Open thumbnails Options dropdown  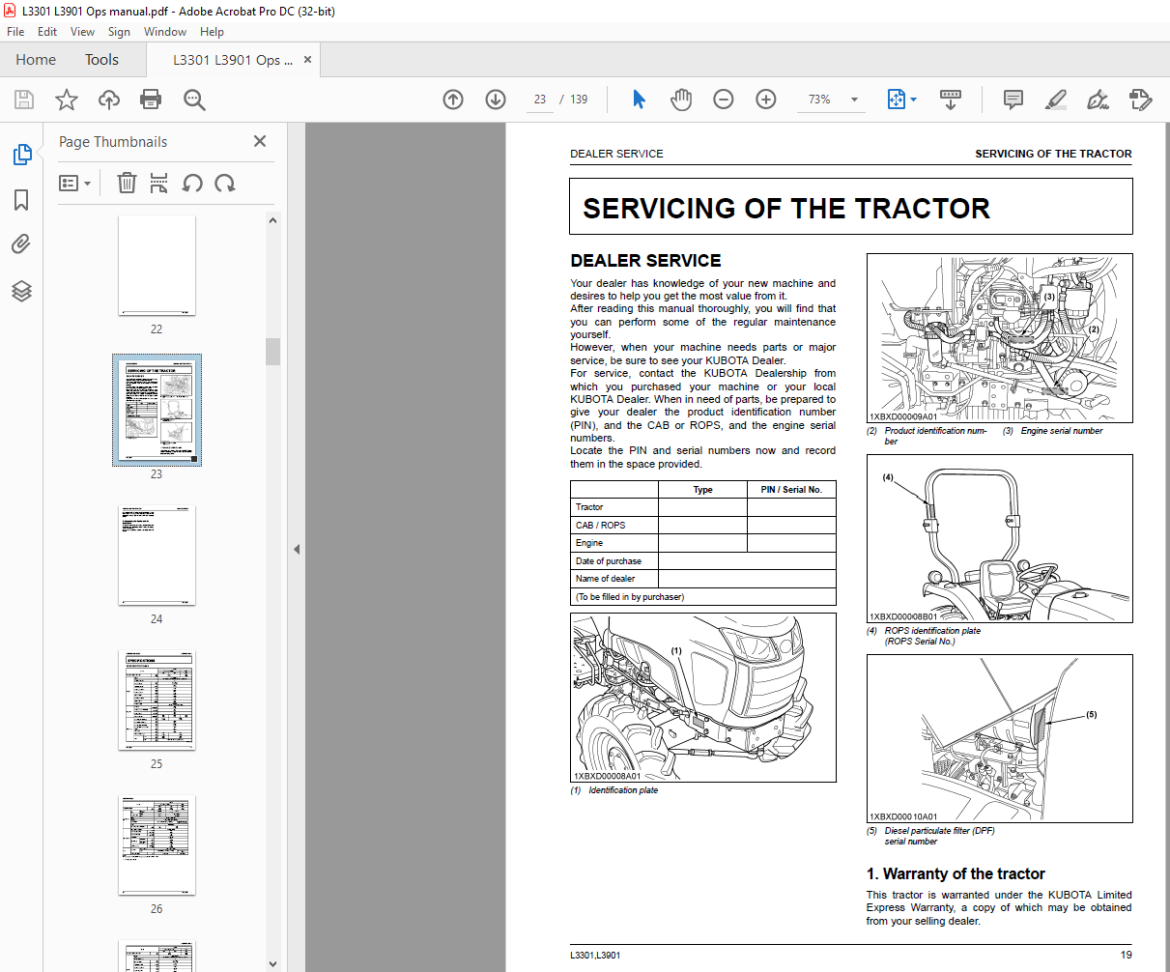(75, 183)
